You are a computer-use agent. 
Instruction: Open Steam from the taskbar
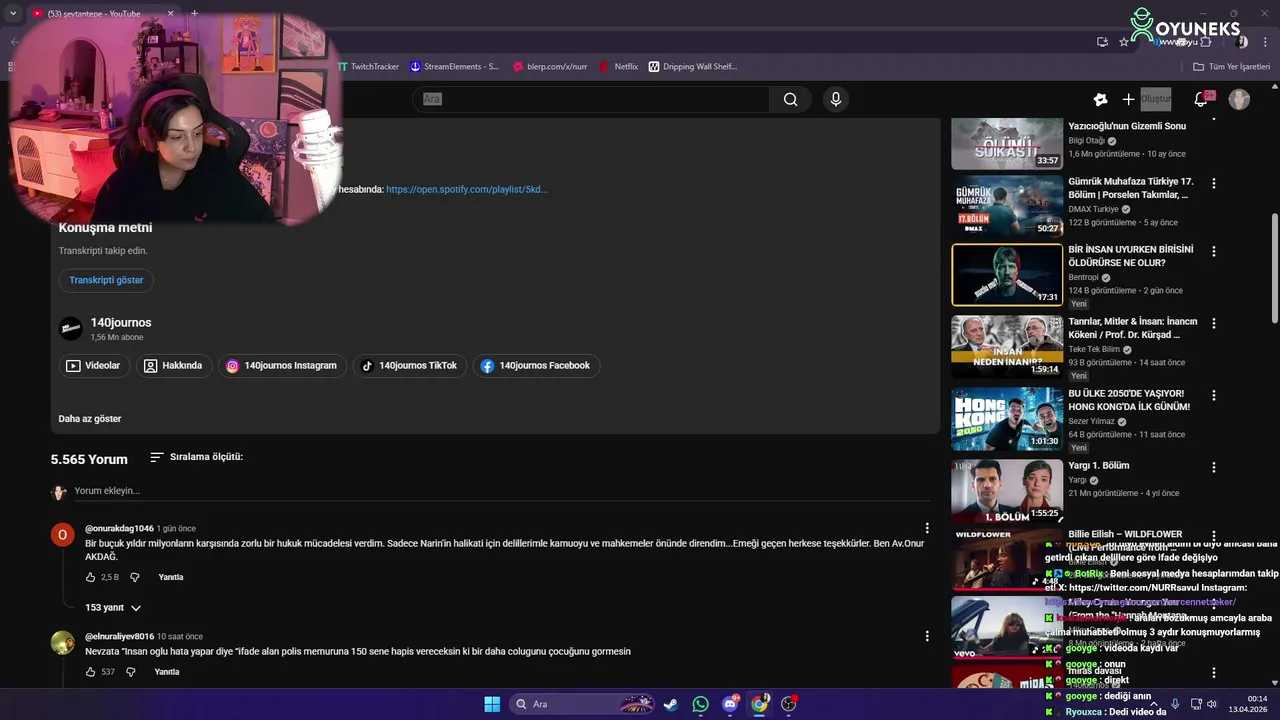670,704
